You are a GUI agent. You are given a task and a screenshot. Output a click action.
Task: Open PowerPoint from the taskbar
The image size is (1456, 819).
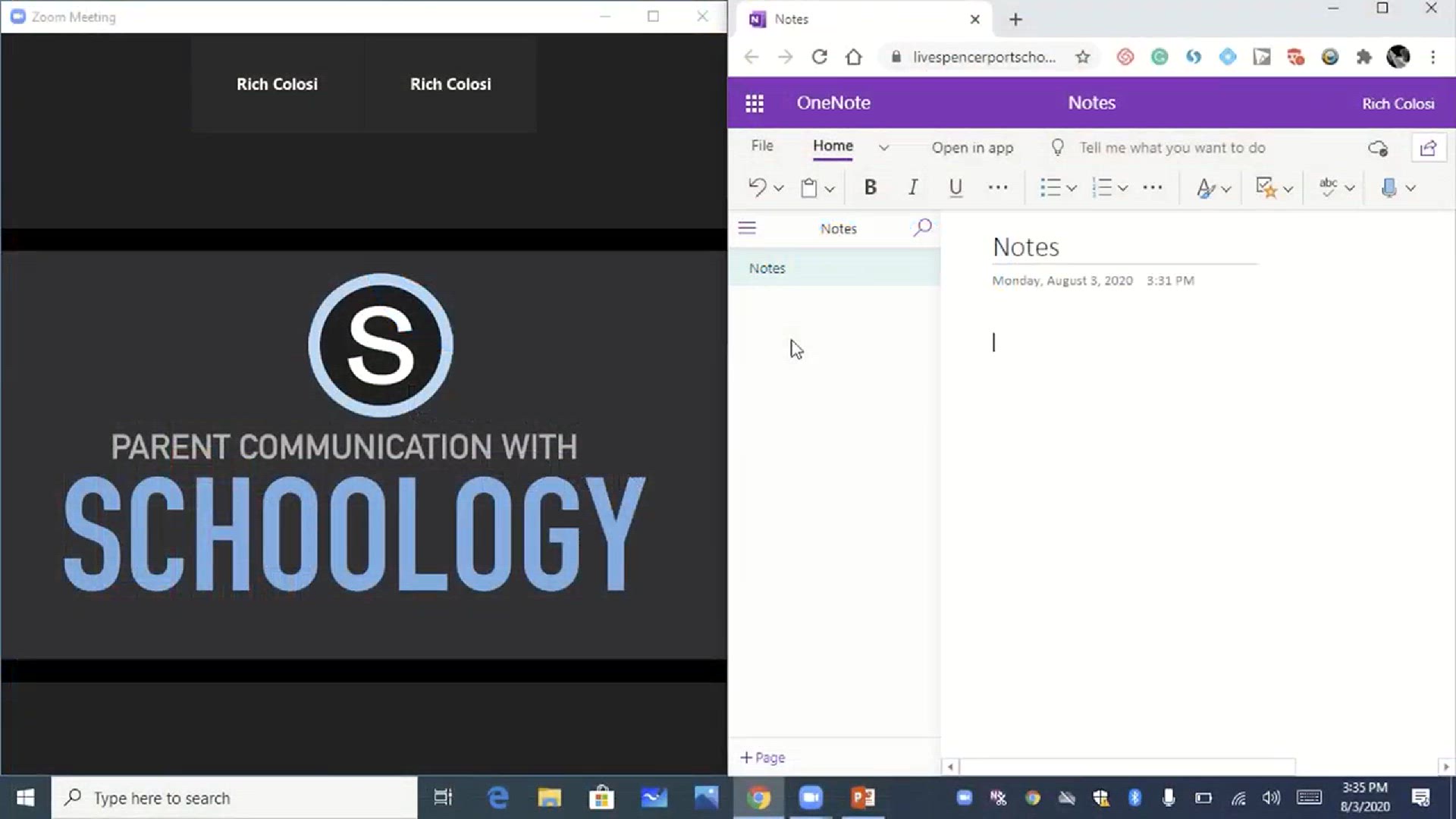point(863,798)
